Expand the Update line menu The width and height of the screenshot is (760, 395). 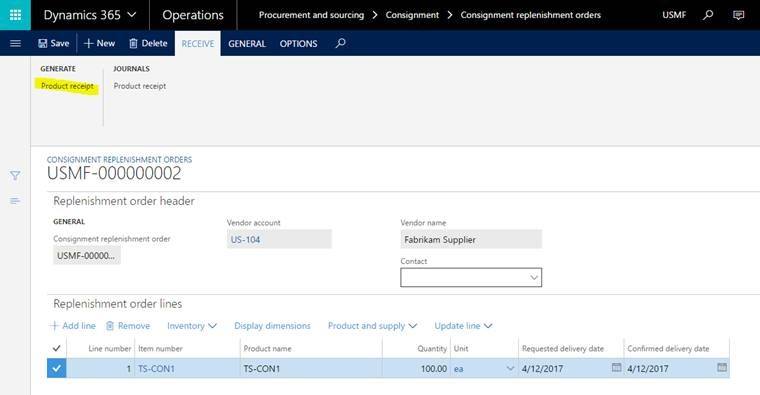coord(463,326)
